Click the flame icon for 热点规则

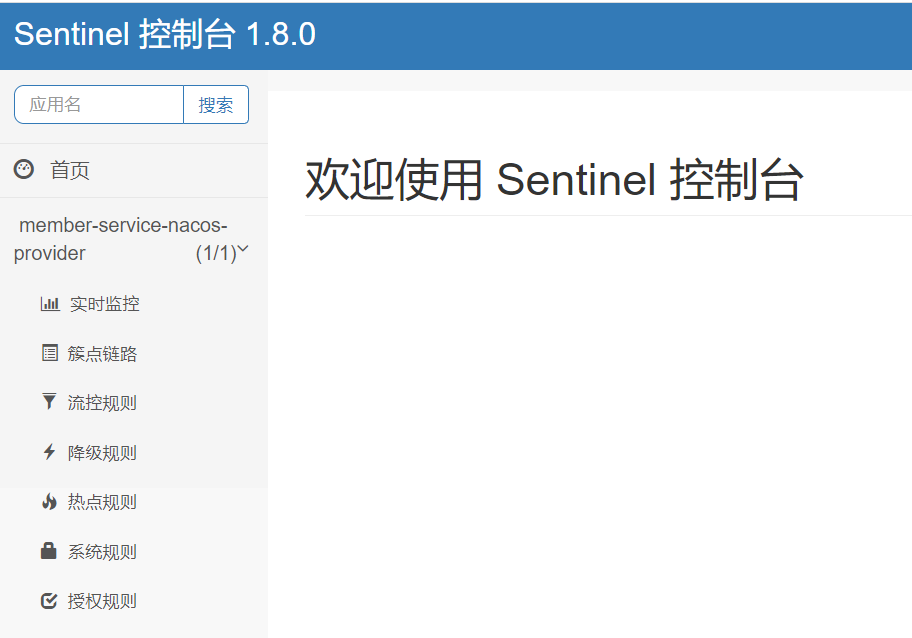tap(49, 502)
